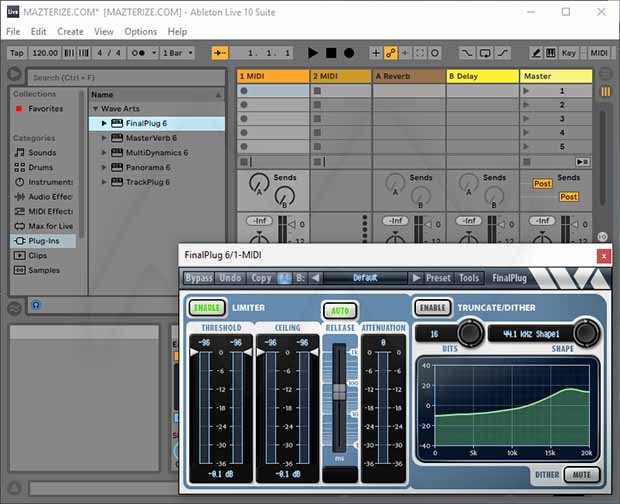
Task: Enable Key map mode
Action: 569,53
